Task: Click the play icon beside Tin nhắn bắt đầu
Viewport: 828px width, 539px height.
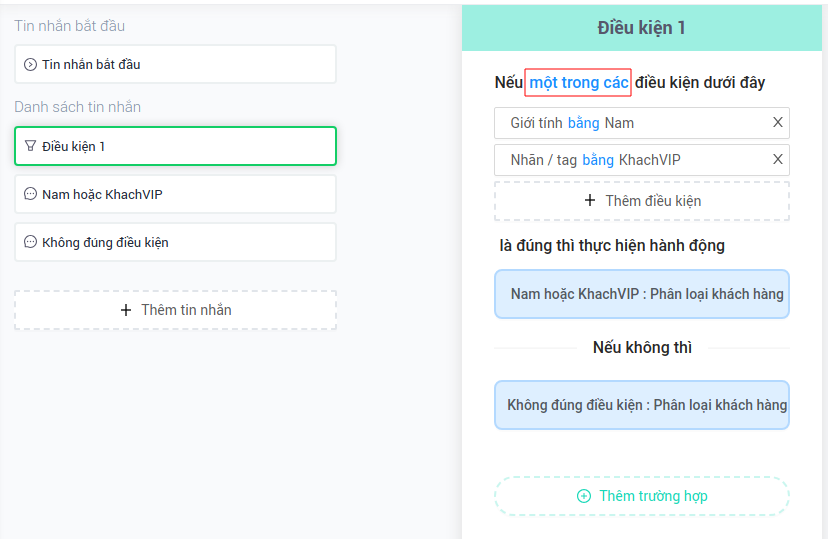Action: tap(31, 64)
